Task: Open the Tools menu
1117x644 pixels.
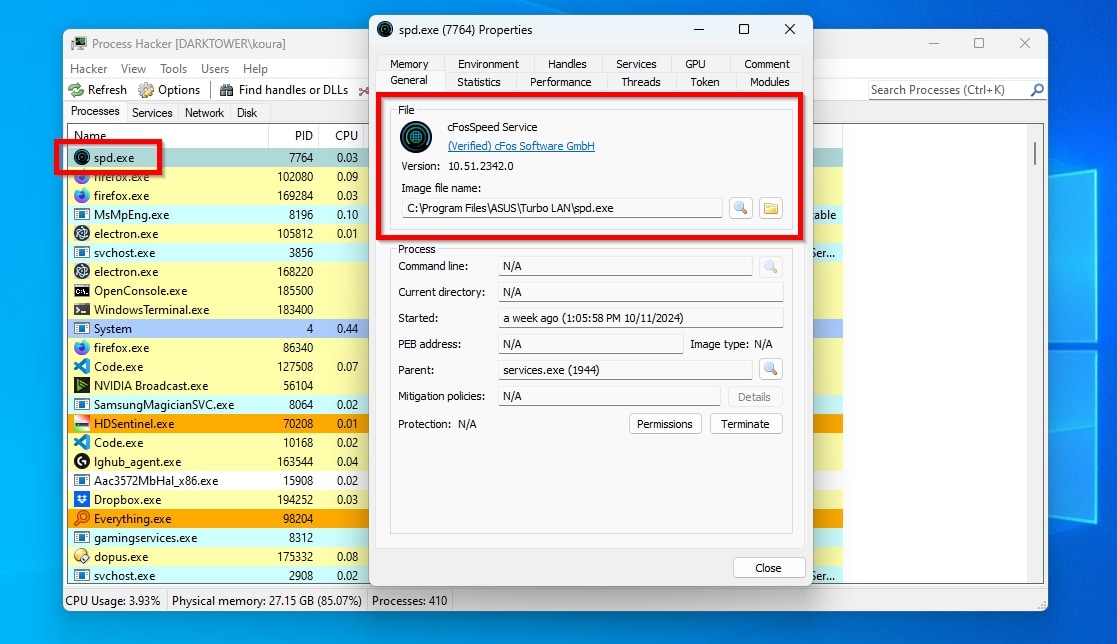Action: click(x=174, y=69)
